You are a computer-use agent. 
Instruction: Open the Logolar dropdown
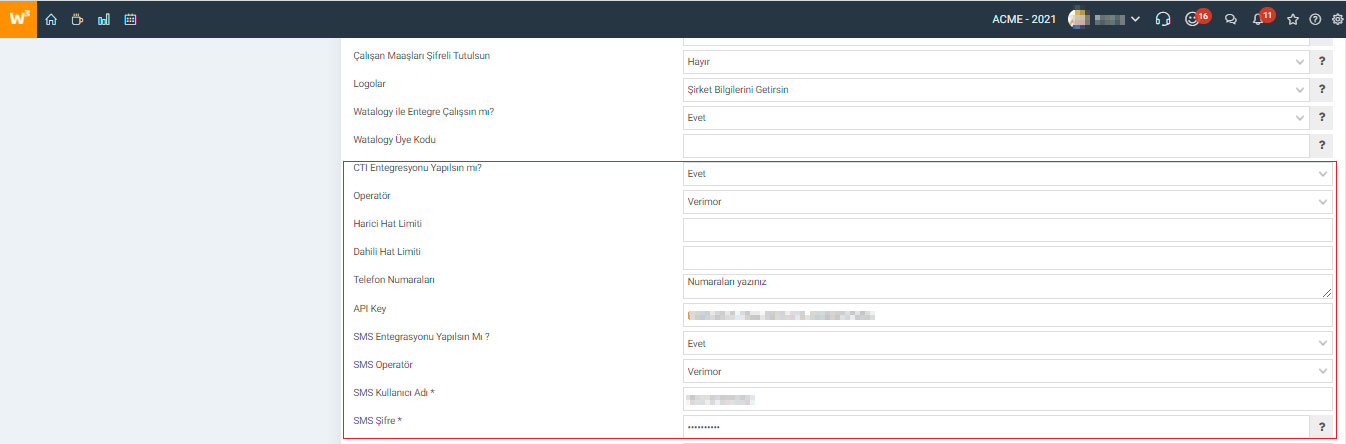click(x=995, y=90)
